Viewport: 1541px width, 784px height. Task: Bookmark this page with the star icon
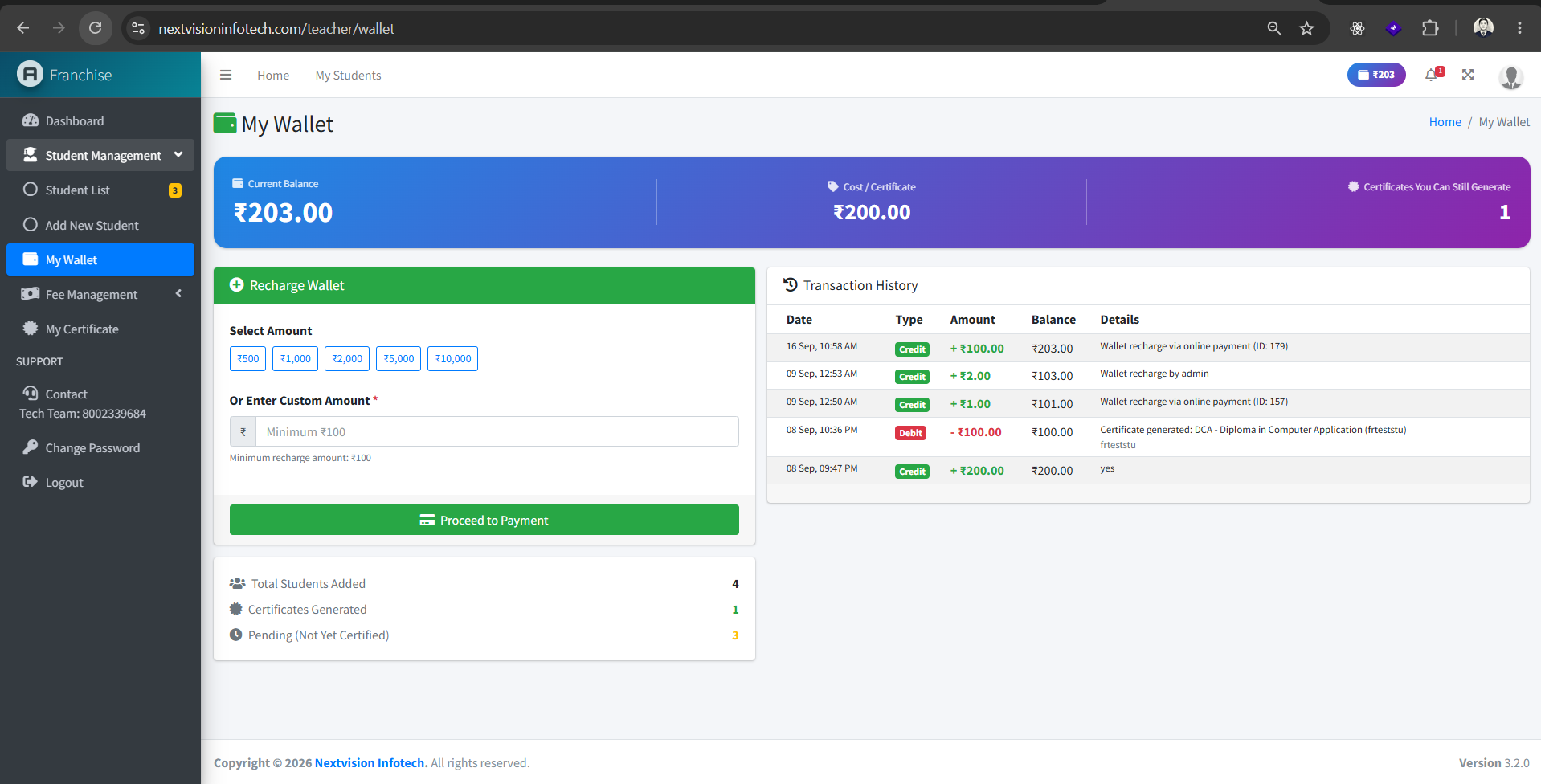pos(1307,28)
